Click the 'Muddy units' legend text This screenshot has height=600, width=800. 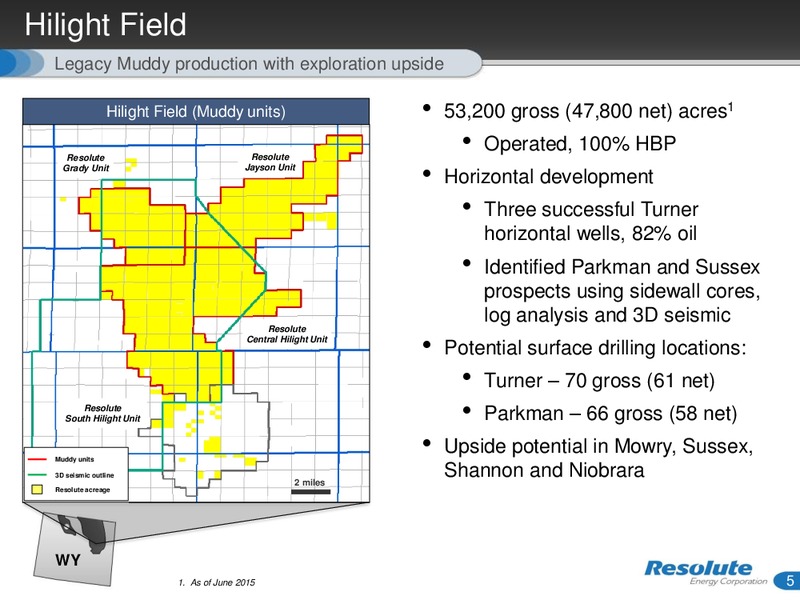coord(74,459)
